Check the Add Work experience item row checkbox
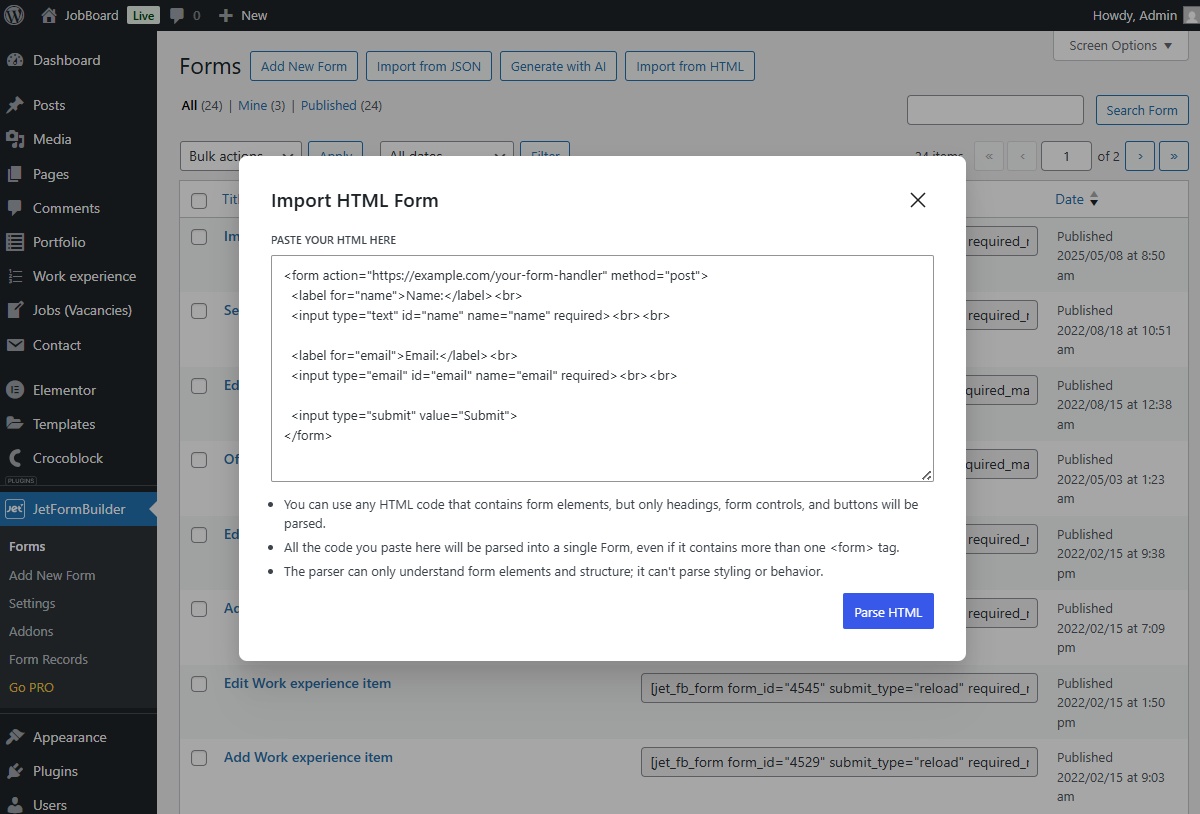Viewport: 1200px width, 814px height. (198, 758)
